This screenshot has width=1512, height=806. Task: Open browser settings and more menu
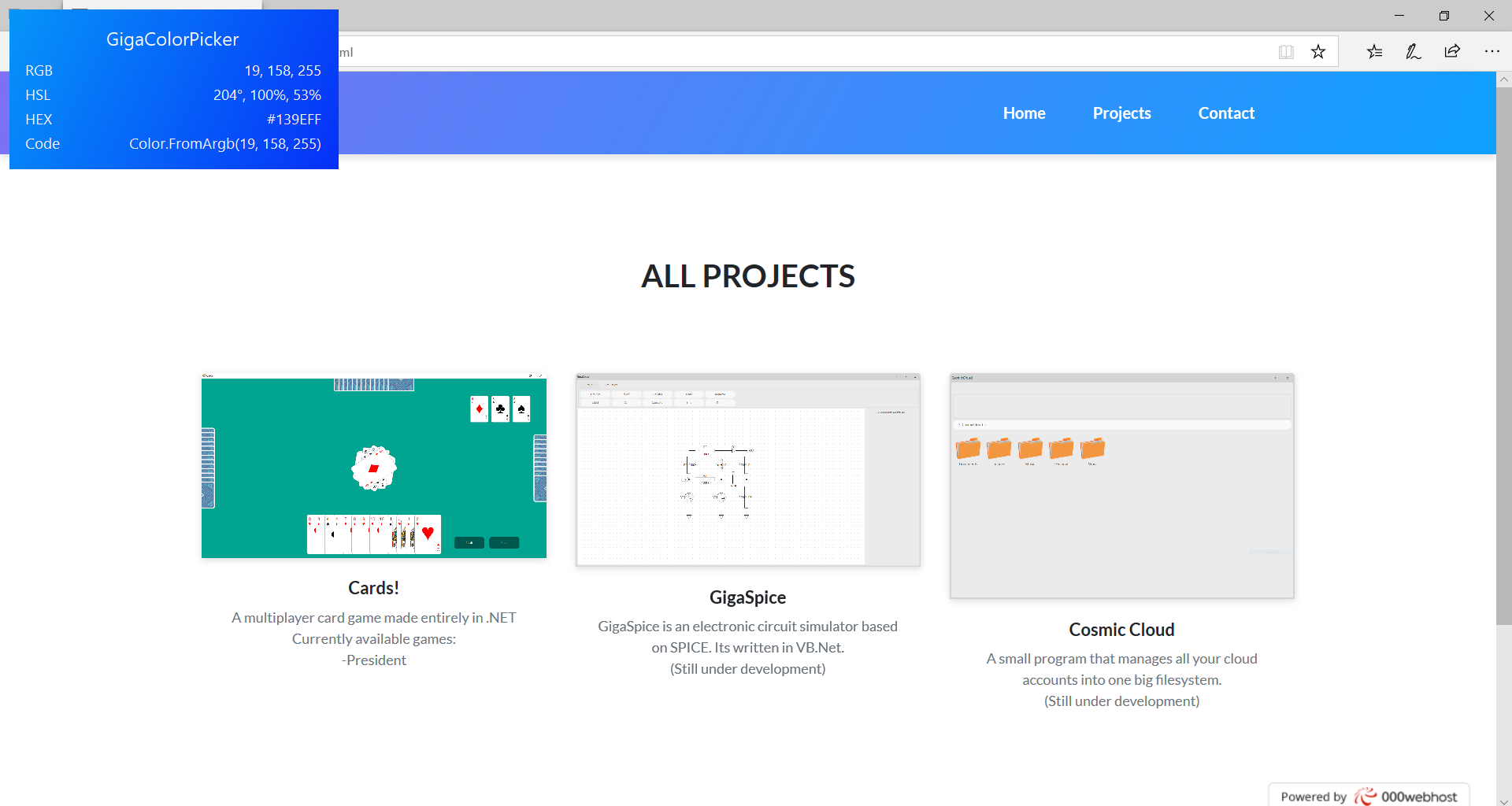(1492, 52)
